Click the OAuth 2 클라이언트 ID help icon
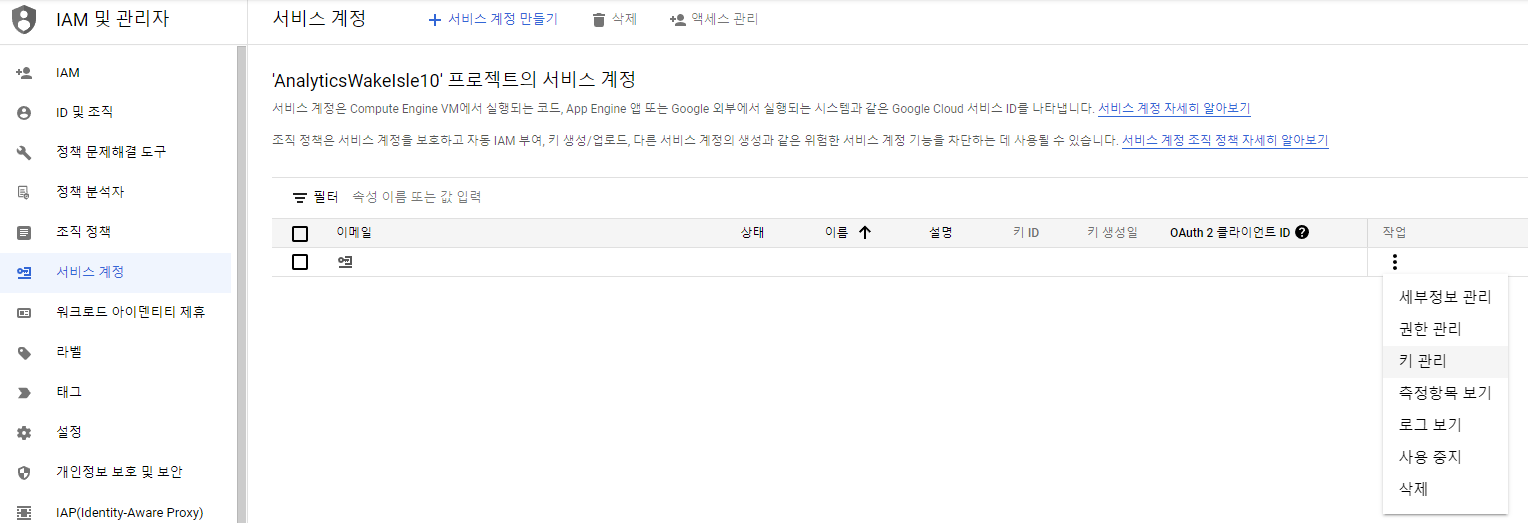This screenshot has height=523, width=1528. (x=1302, y=233)
